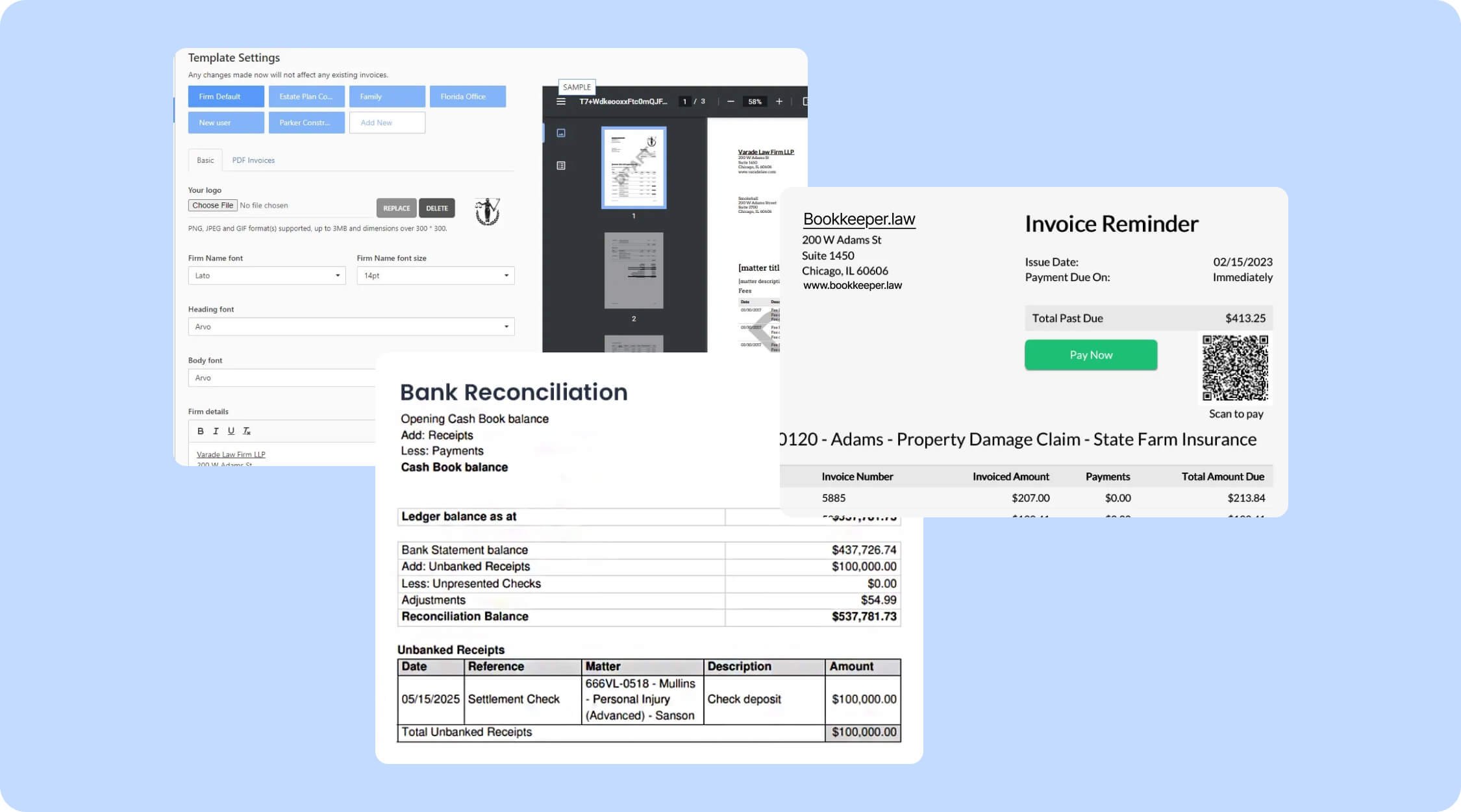Viewport: 1461px width, 812px height.
Task: Apply italic formatting in Firm details
Action: (216, 430)
